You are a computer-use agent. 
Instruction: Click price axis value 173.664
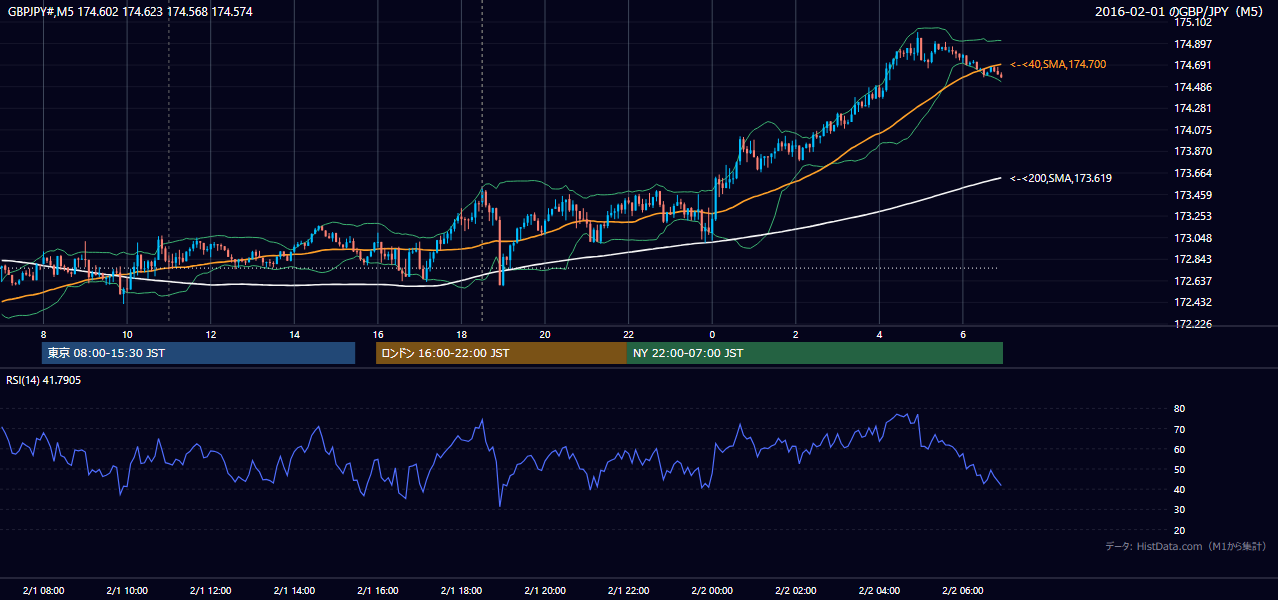click(x=1193, y=173)
